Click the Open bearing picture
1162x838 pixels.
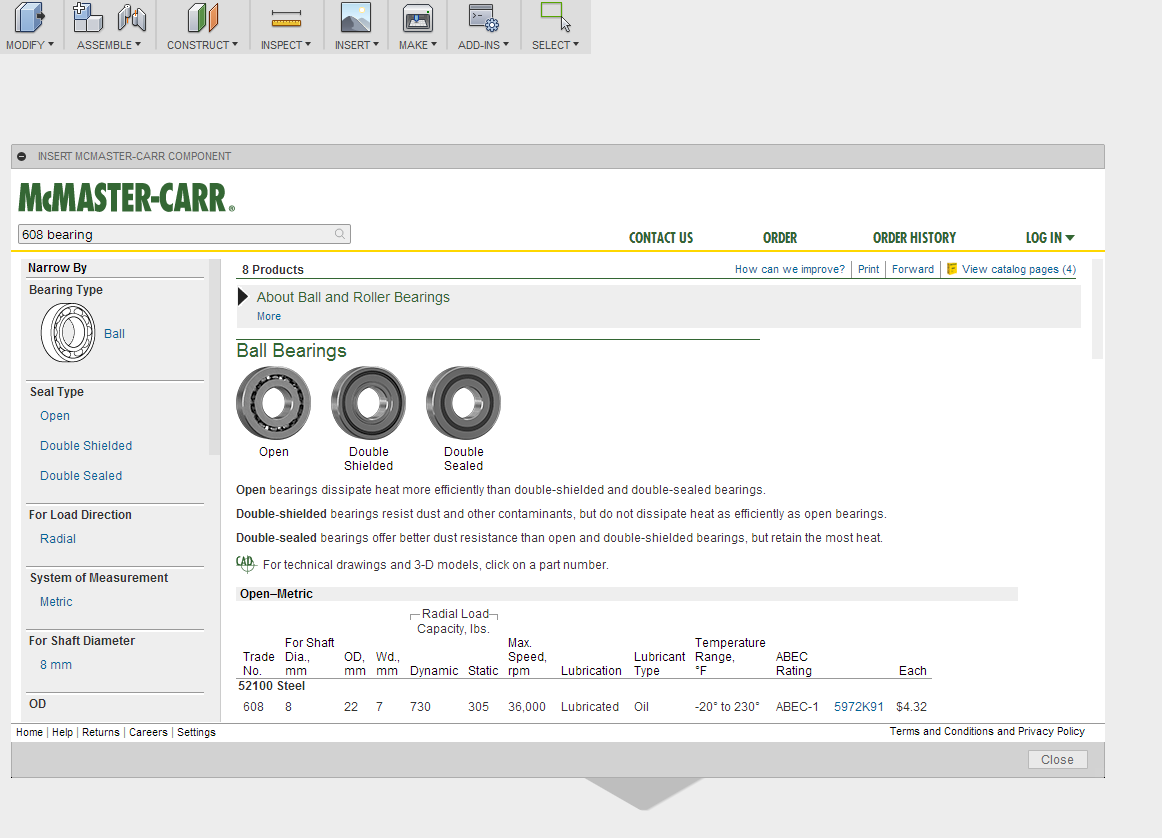click(273, 403)
